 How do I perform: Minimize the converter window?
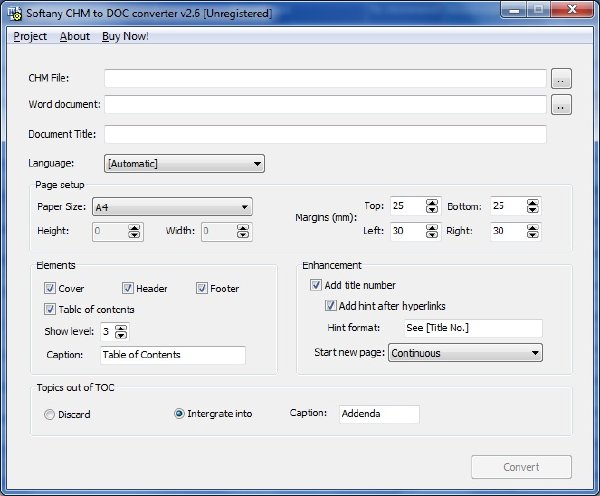click(x=514, y=10)
